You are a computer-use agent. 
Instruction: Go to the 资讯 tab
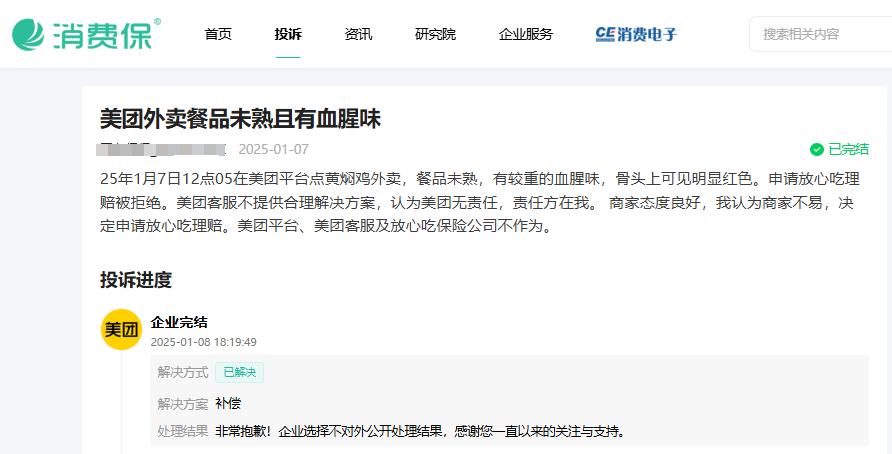tap(358, 34)
